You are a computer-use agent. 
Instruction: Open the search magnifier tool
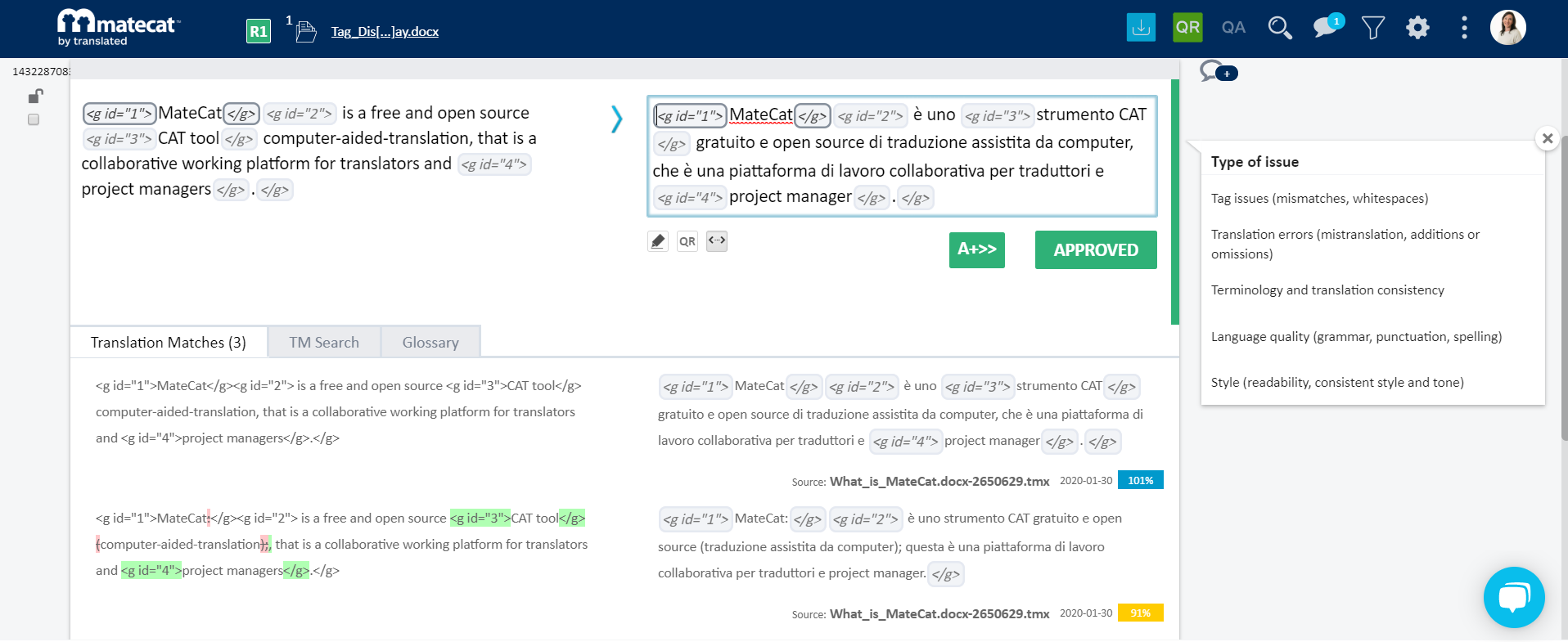(1279, 28)
